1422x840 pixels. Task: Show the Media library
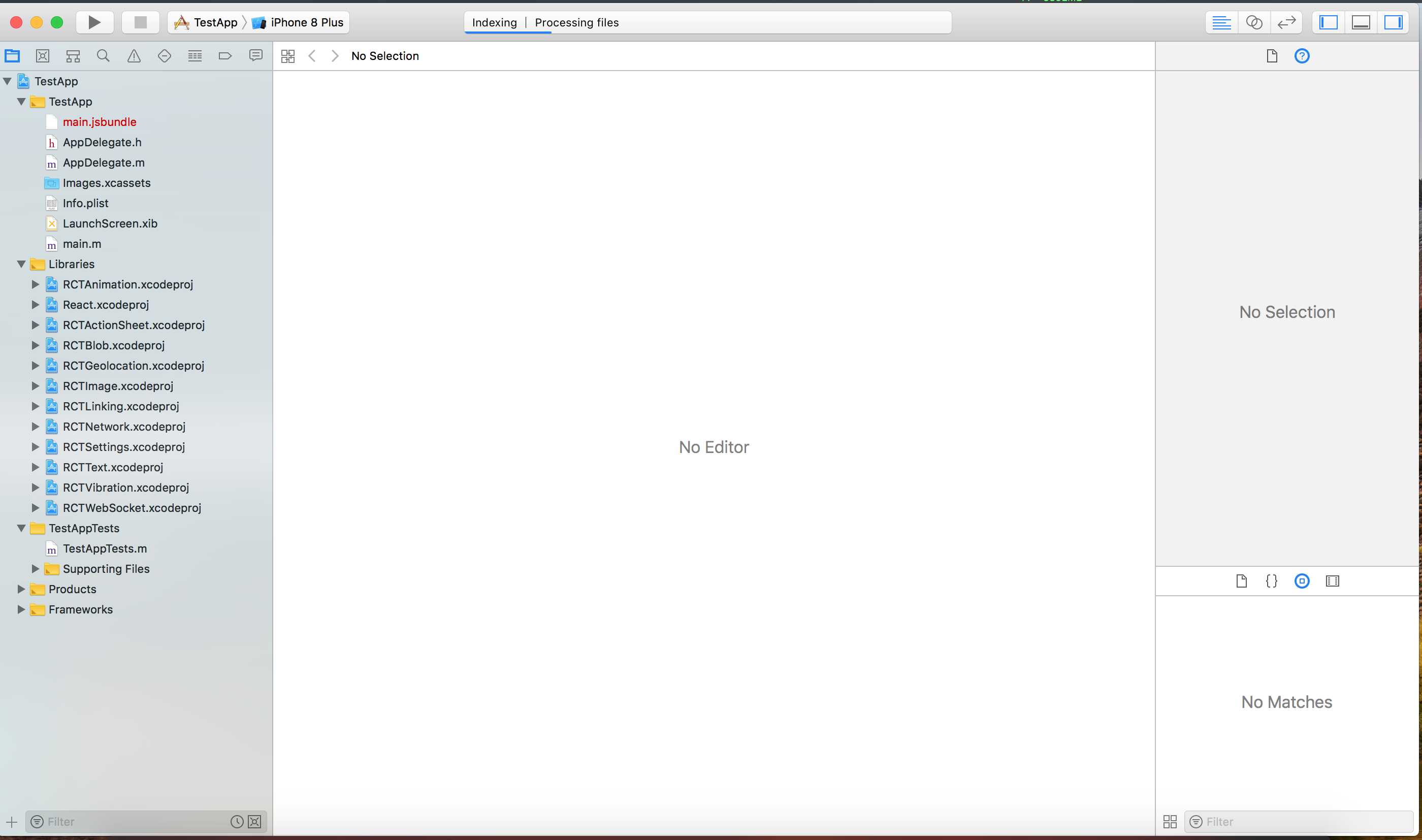click(1333, 581)
